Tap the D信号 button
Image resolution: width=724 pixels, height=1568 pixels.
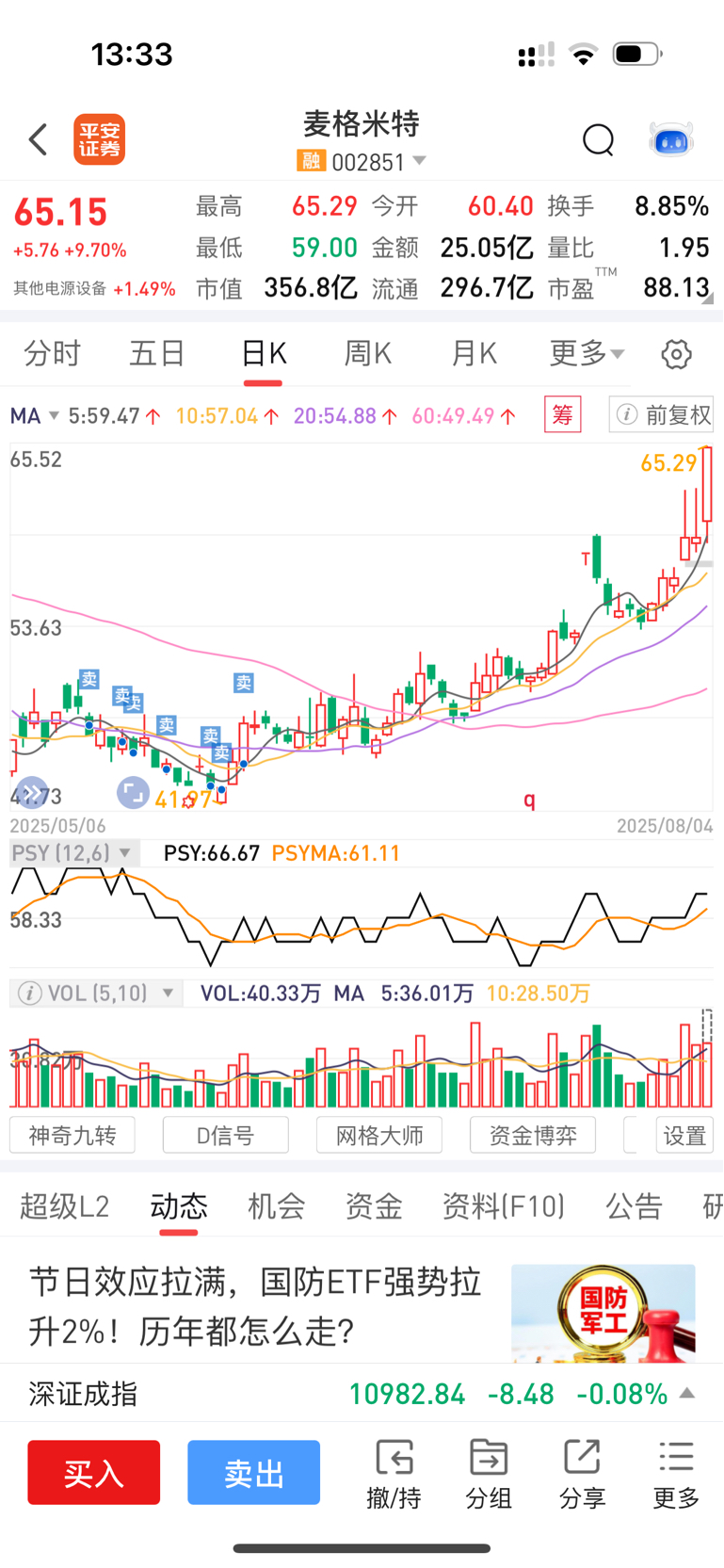226,1135
